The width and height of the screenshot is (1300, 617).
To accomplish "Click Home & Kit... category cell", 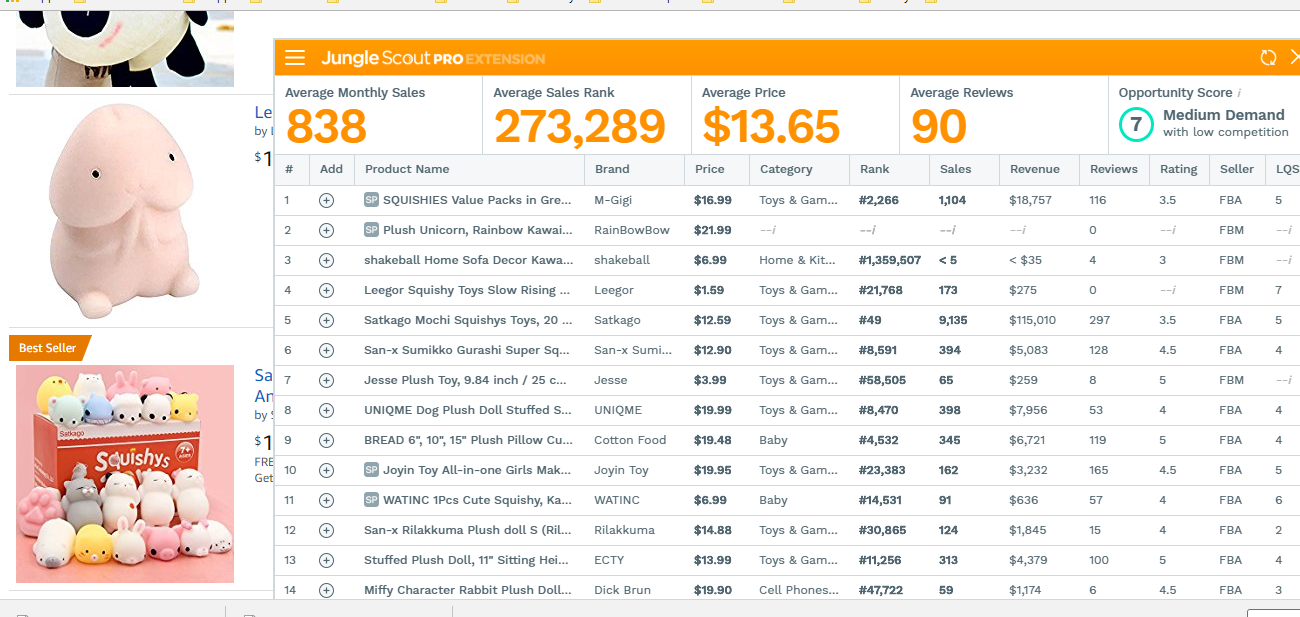I will pos(797,260).
